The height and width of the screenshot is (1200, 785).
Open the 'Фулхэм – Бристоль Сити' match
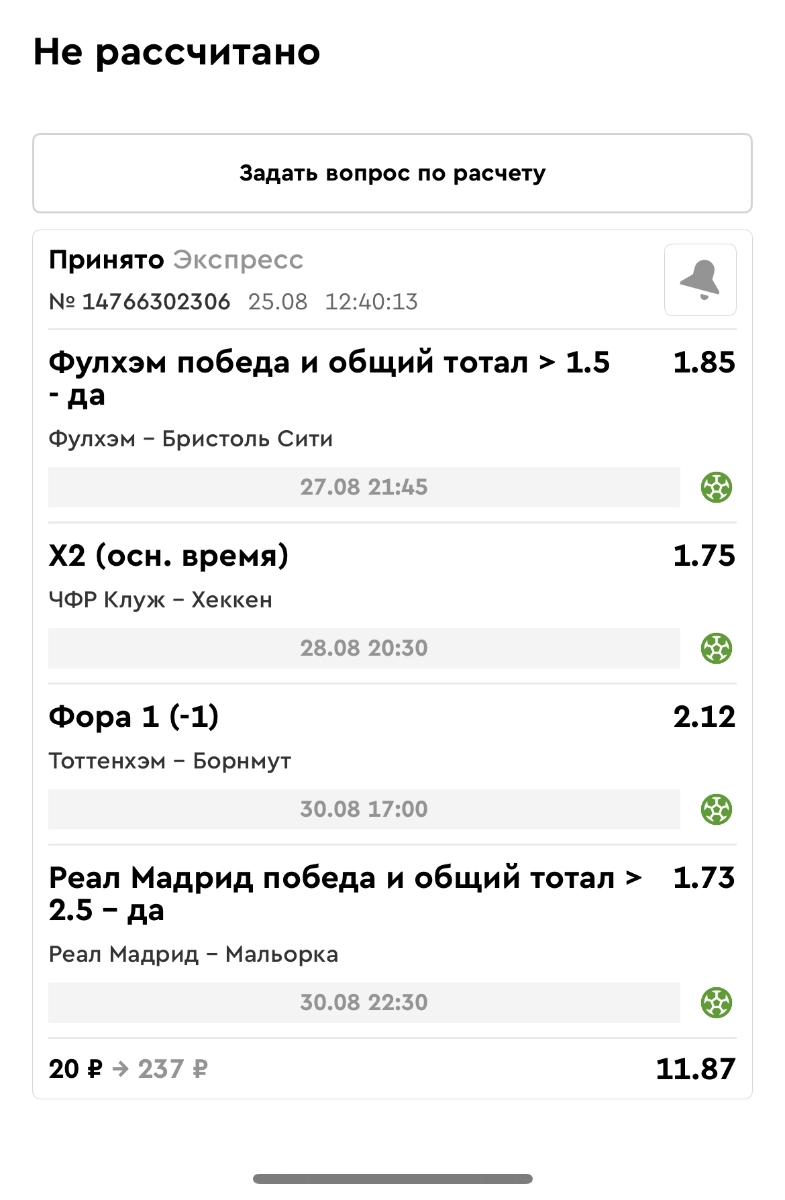pyautogui.click(x=190, y=439)
